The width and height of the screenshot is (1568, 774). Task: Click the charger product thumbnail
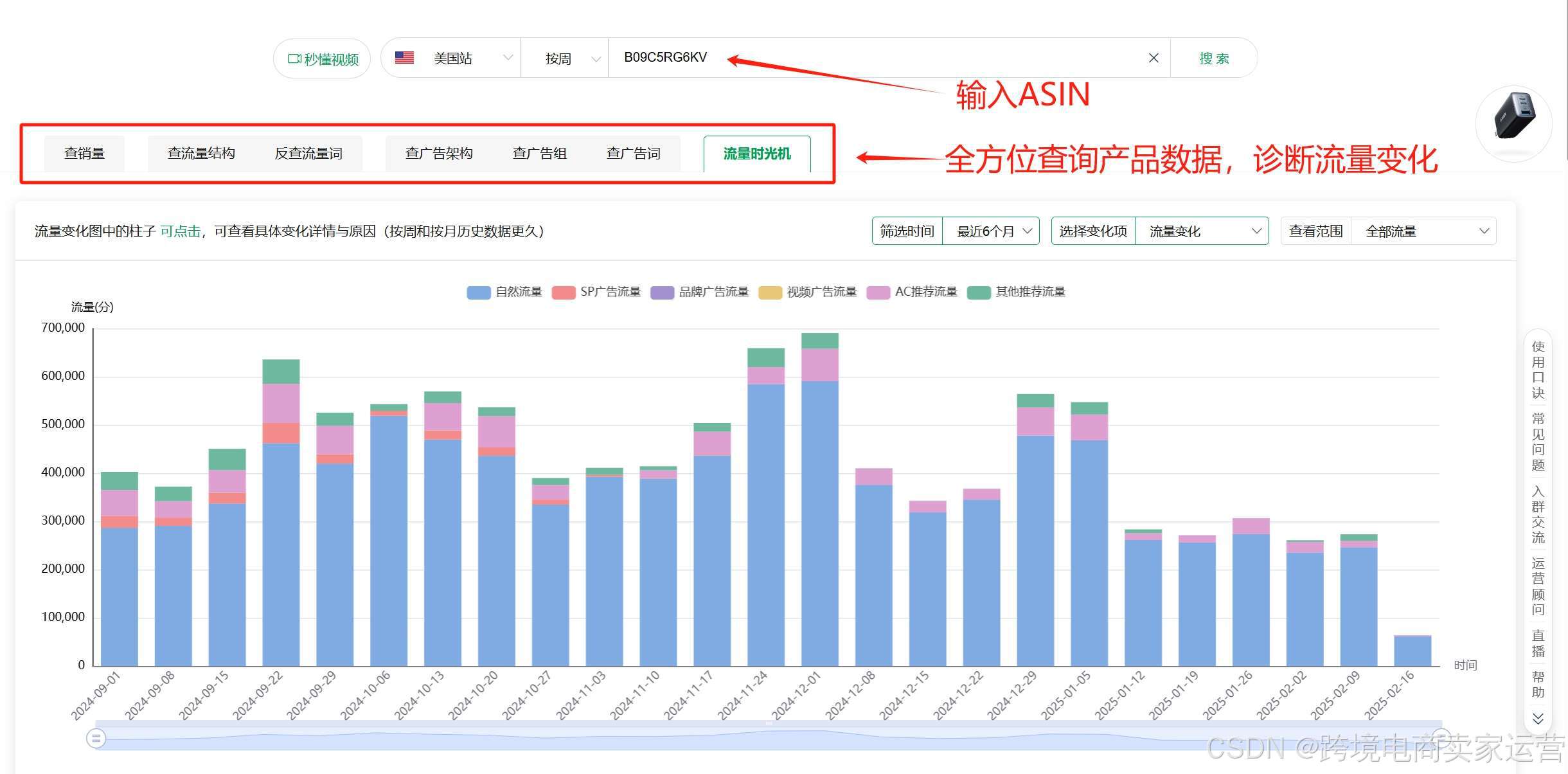click(x=1513, y=118)
